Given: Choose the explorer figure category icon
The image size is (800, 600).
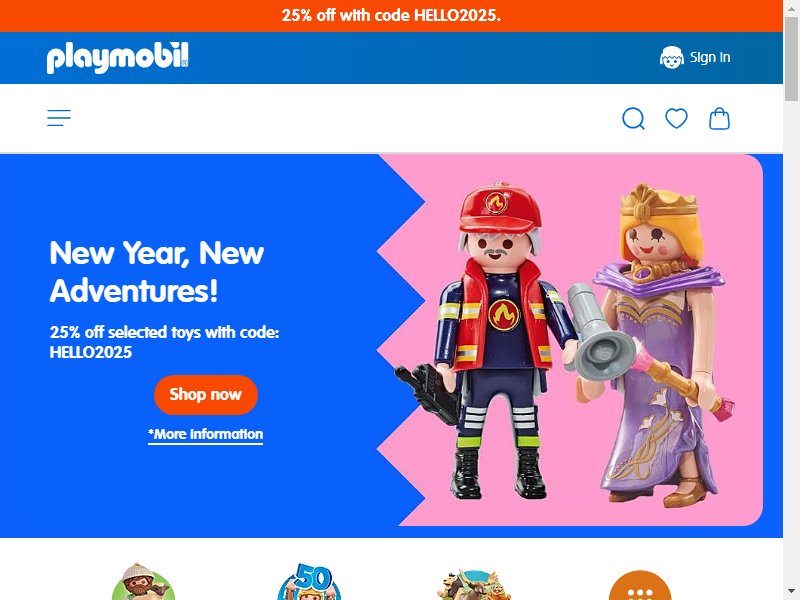Looking at the screenshot, I should [143, 582].
